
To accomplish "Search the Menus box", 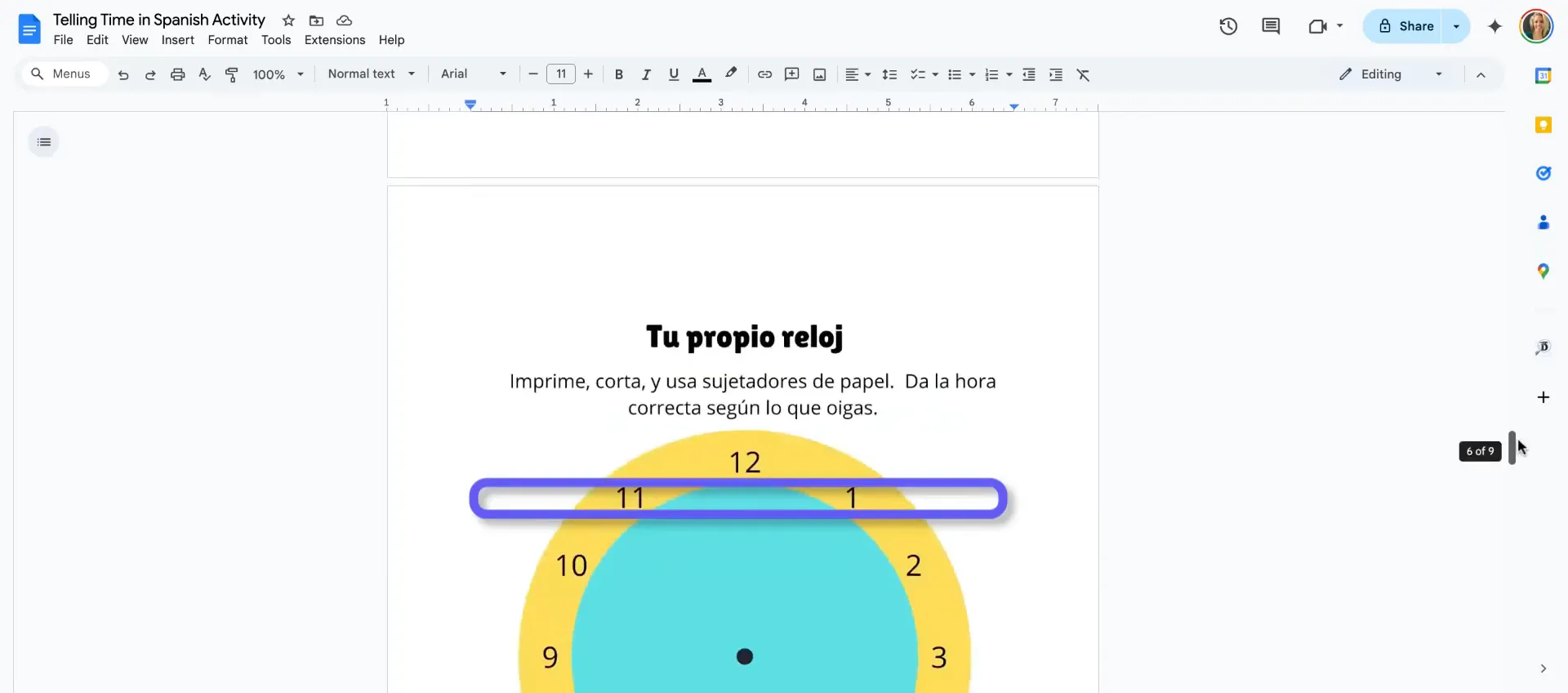I will [x=64, y=74].
